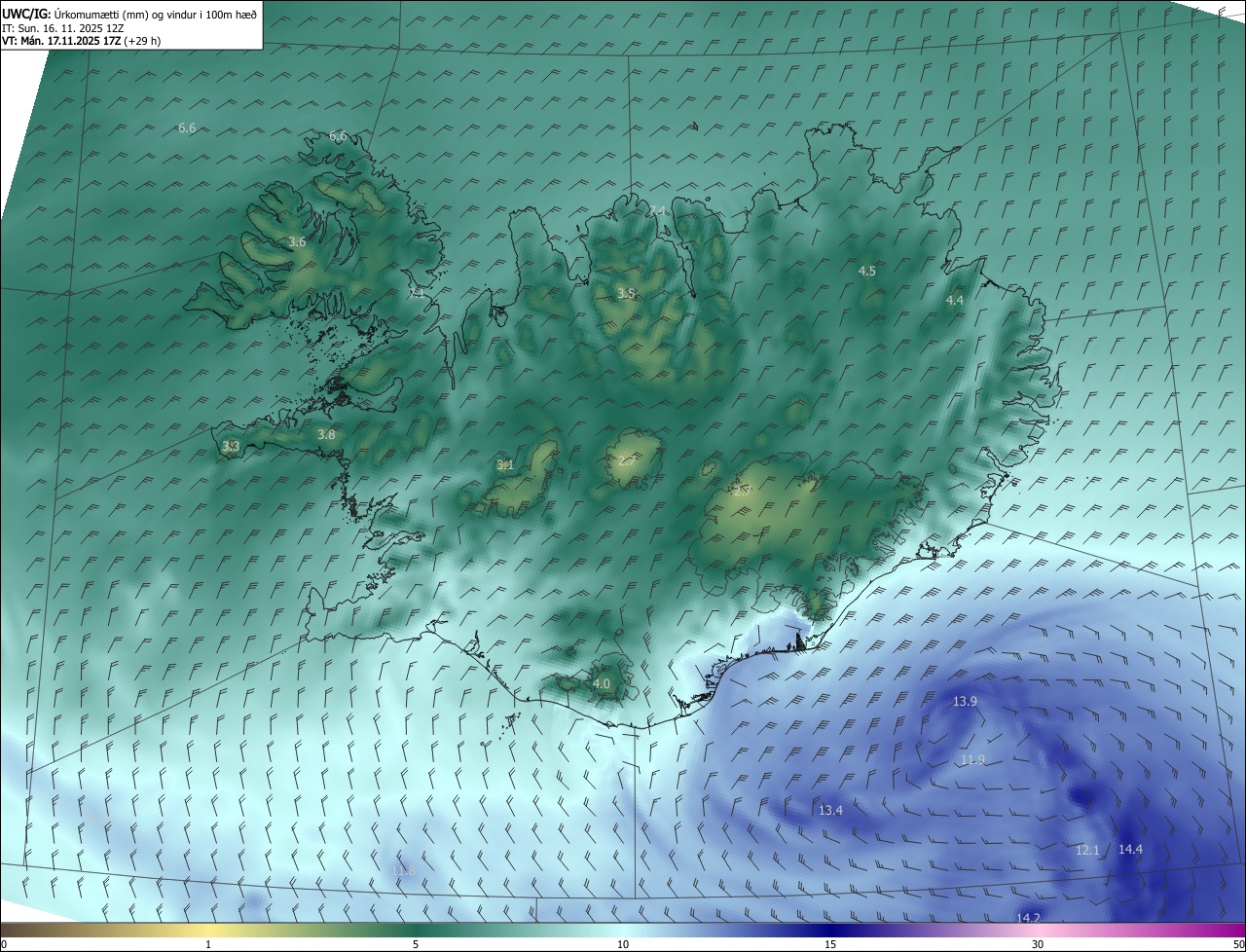Click the 10 tick on the colour scale
Viewport: 1246px width, 952px height.
click(623, 944)
